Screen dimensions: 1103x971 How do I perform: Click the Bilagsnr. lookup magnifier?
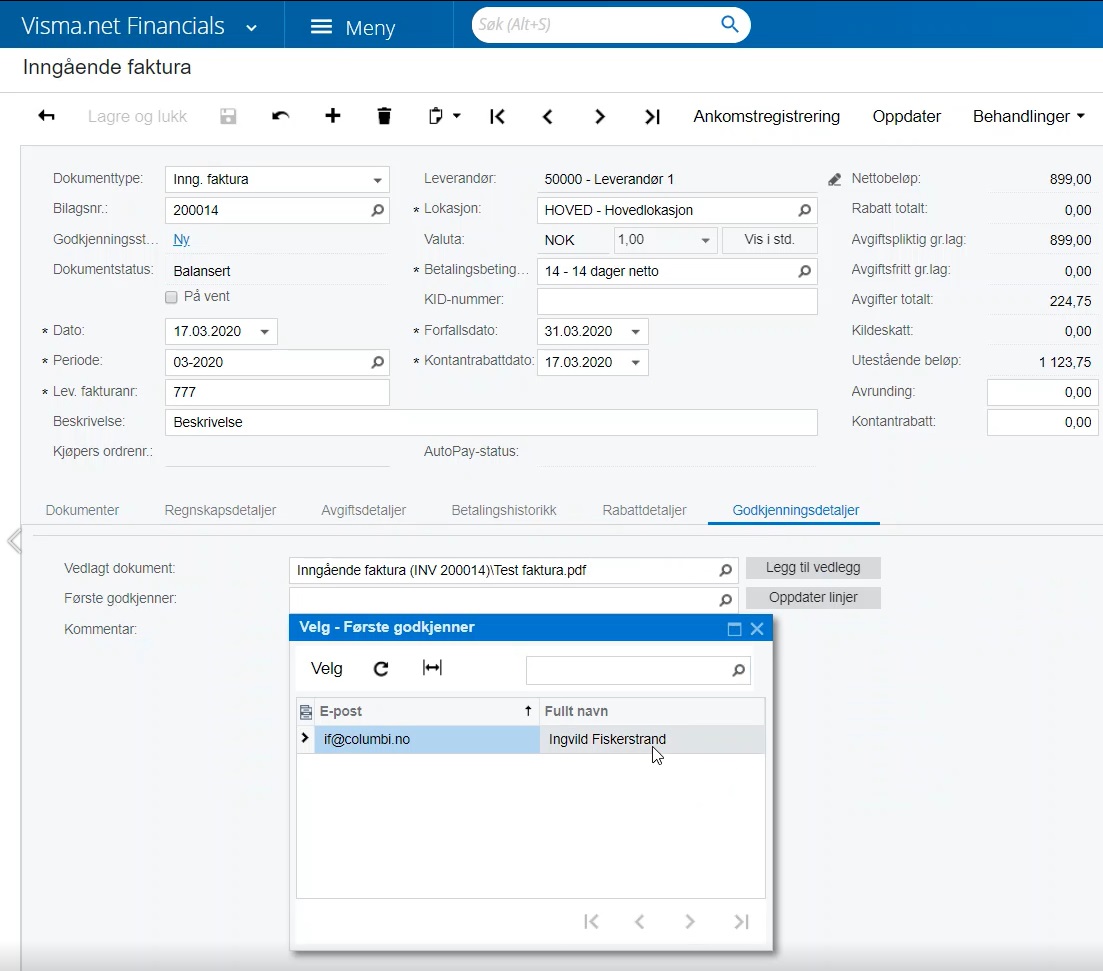click(378, 210)
